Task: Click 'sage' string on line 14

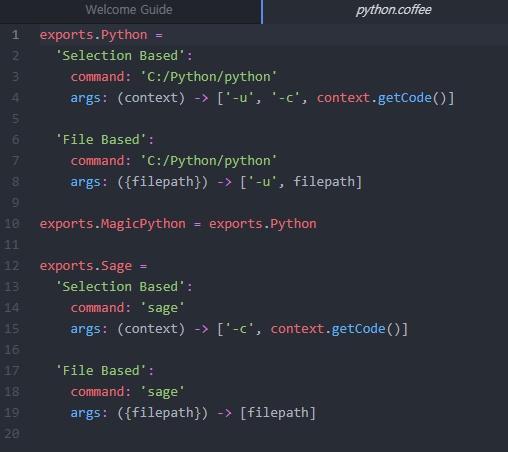Action: [x=162, y=308]
